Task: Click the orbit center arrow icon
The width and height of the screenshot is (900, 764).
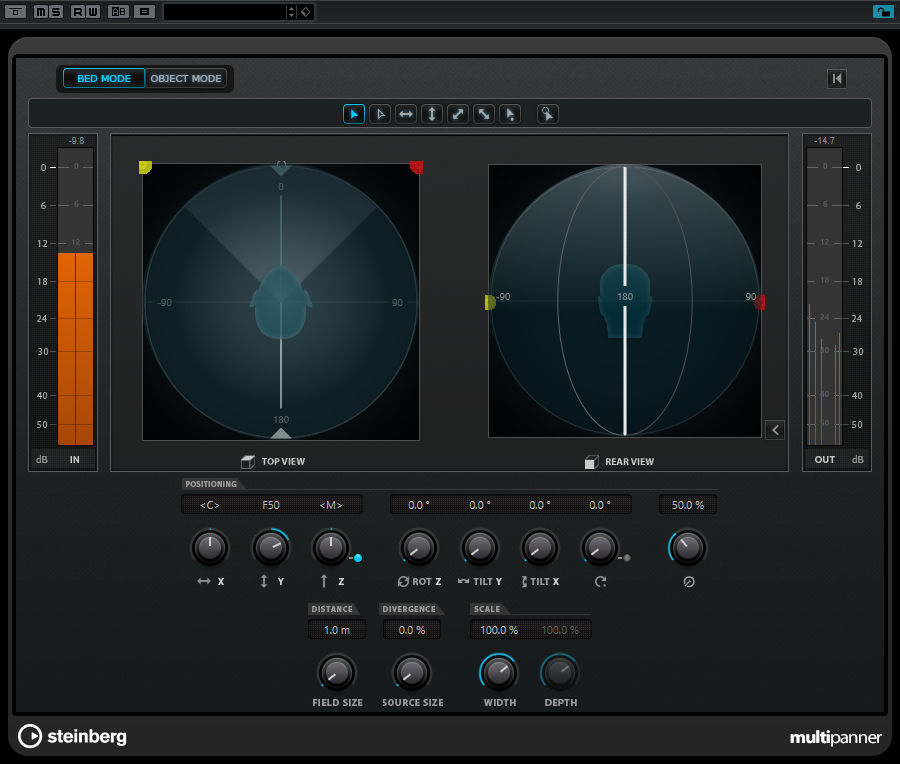Action: coord(600,582)
